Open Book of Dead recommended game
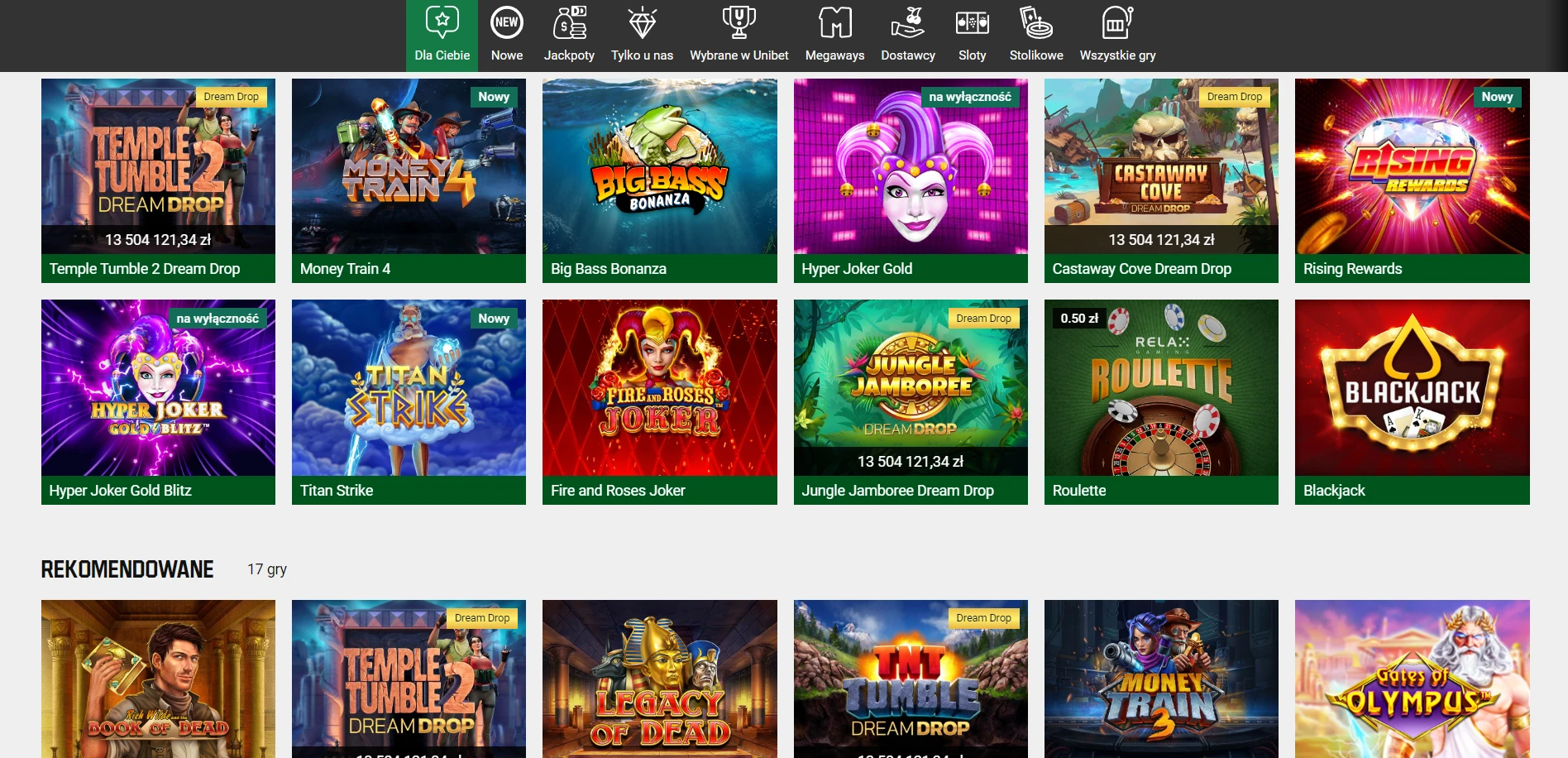This screenshot has height=758, width=1568. pos(158,679)
